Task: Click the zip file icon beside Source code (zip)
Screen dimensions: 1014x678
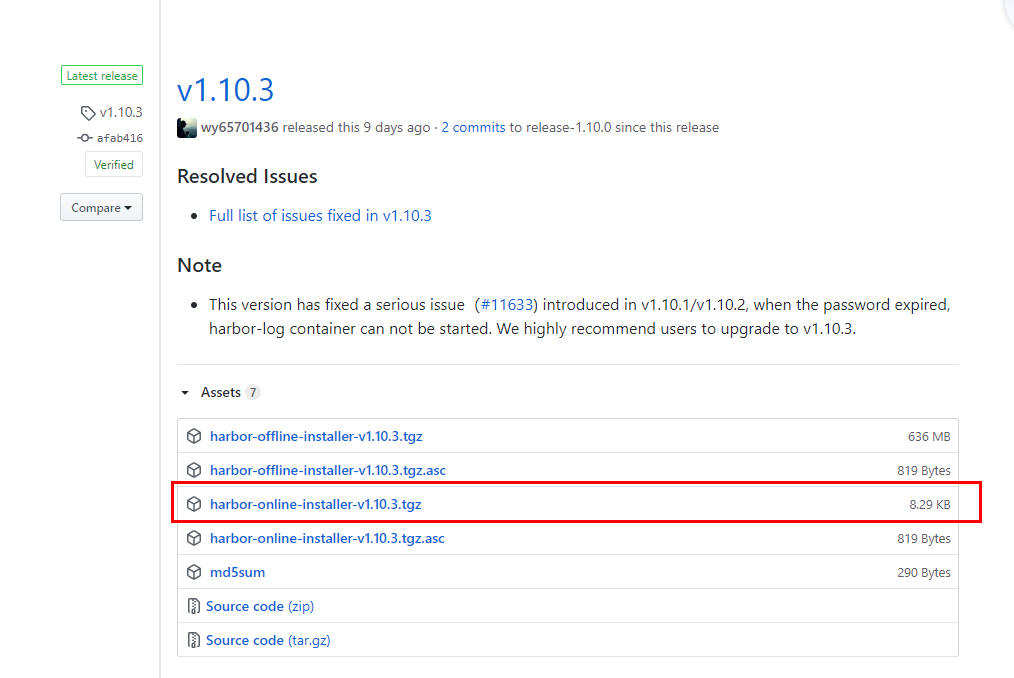Action: 193,606
